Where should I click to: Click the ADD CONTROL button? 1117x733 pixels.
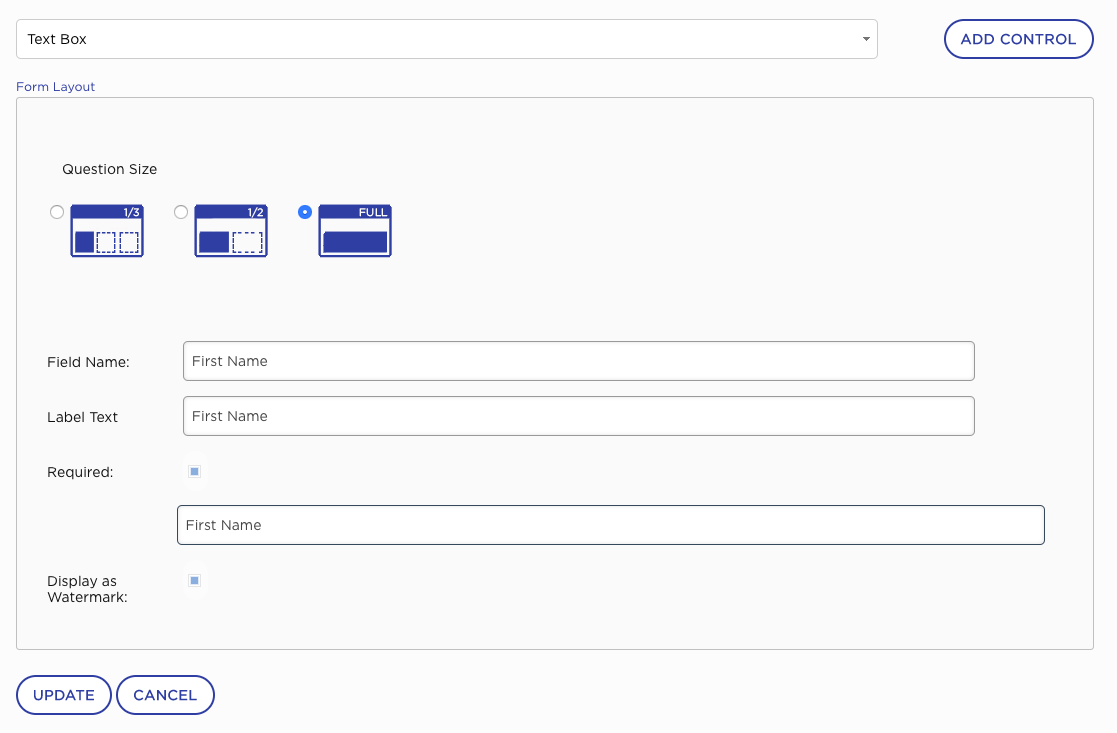point(1018,39)
